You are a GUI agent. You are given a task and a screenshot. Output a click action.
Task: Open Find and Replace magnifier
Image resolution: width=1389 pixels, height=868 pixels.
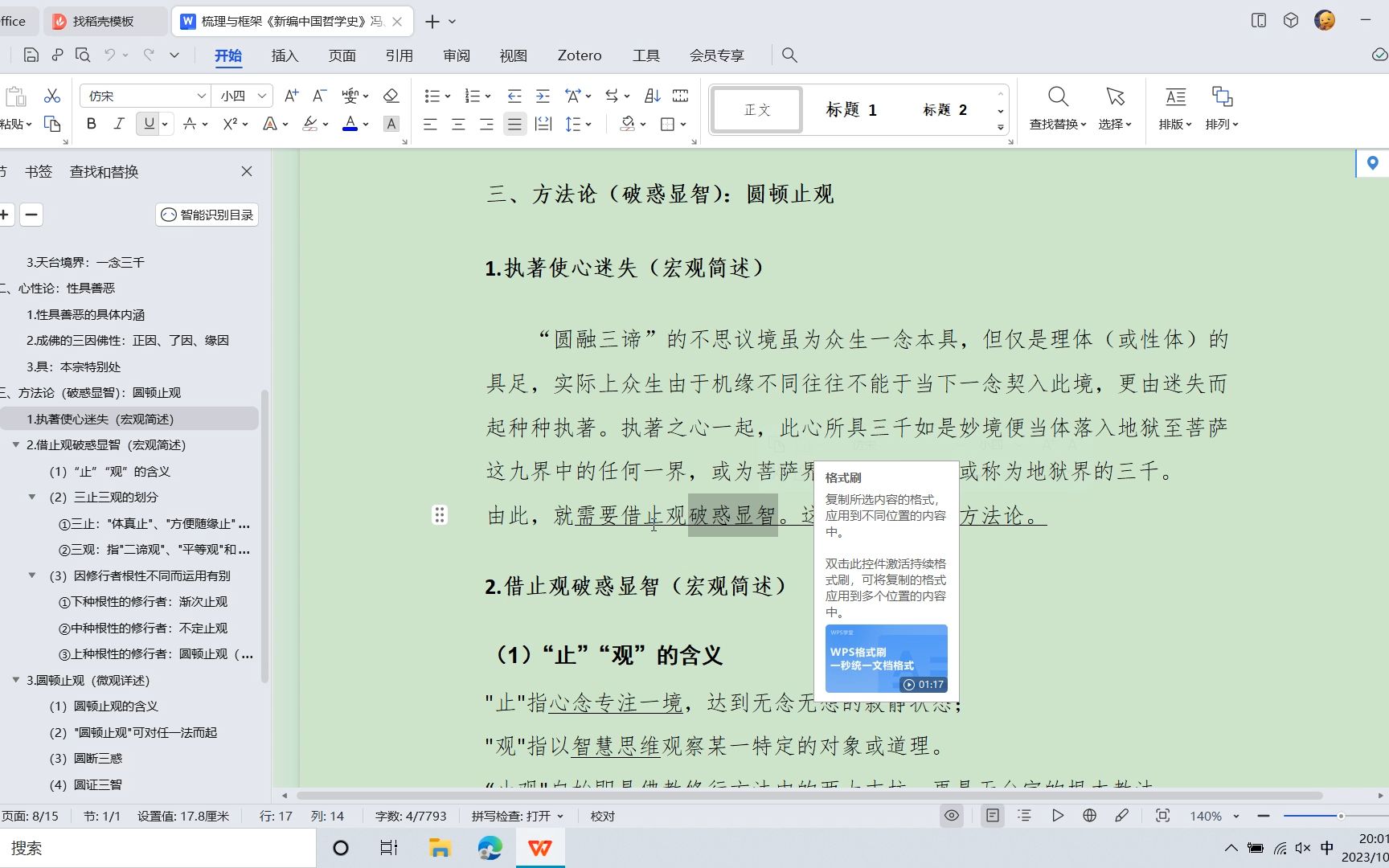1058,97
